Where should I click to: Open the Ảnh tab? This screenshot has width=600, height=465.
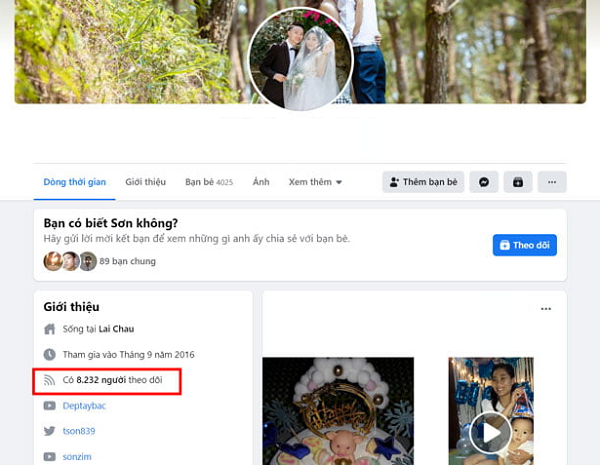click(261, 182)
